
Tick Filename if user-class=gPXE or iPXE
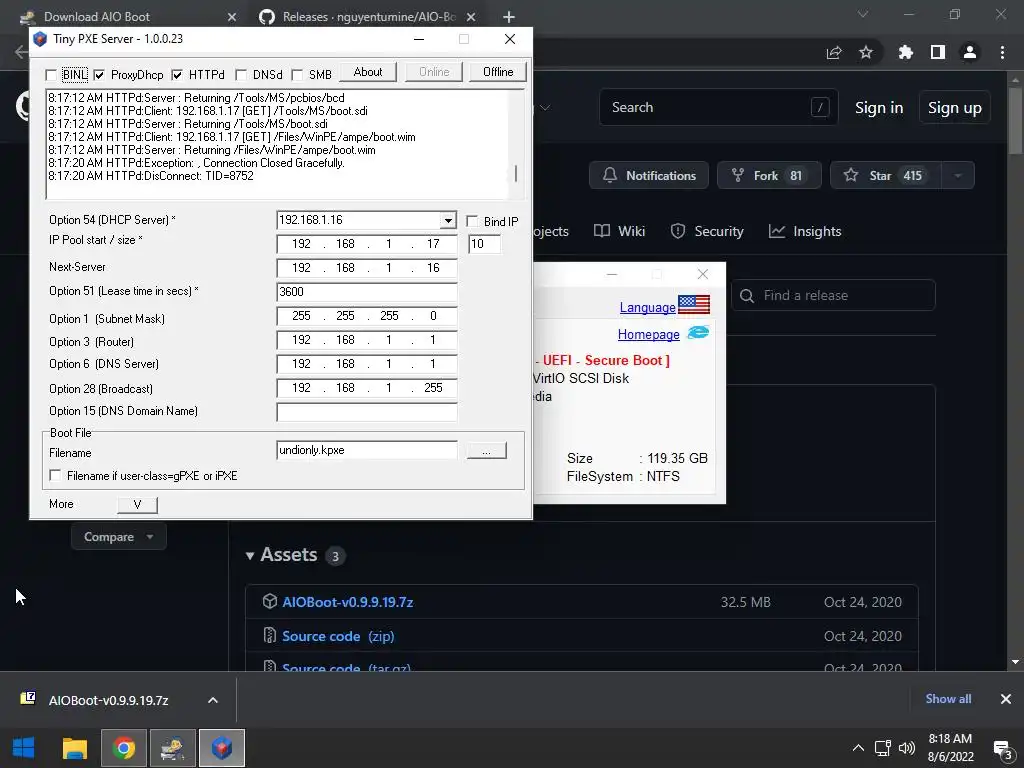(x=56, y=475)
